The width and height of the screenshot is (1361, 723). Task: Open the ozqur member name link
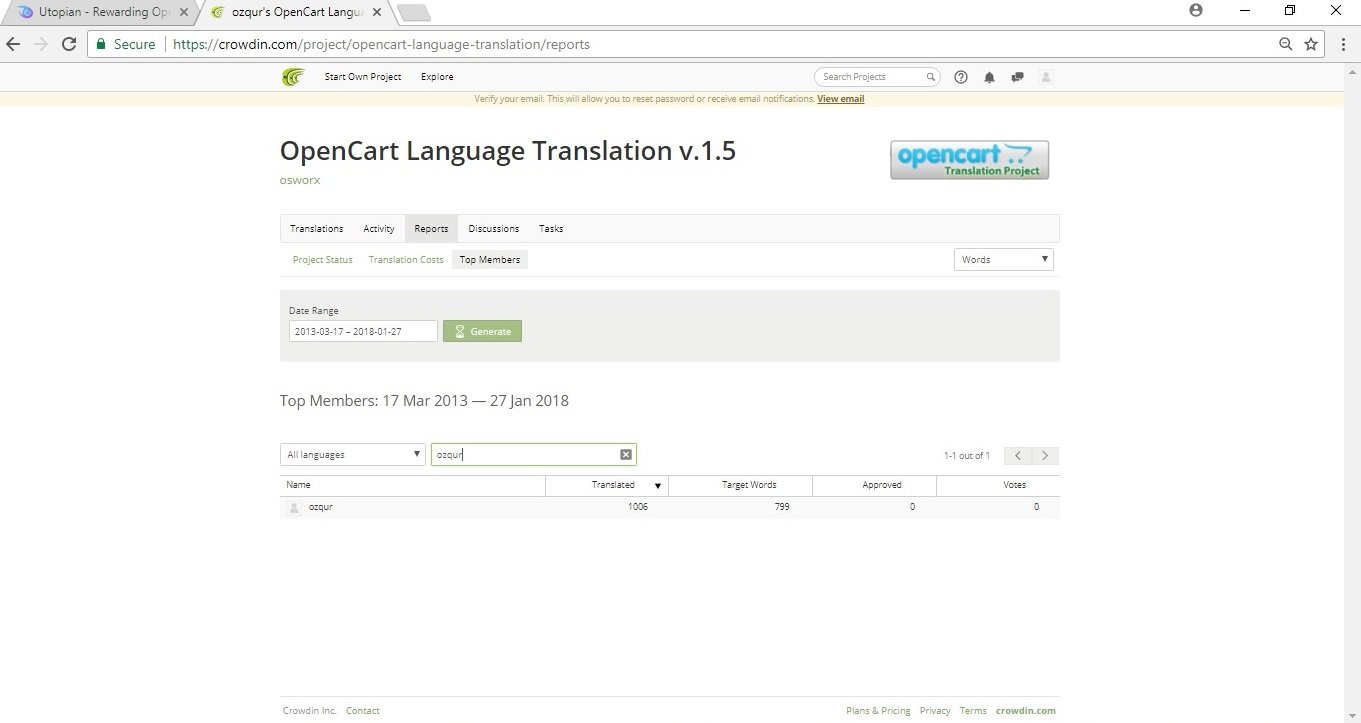click(320, 507)
